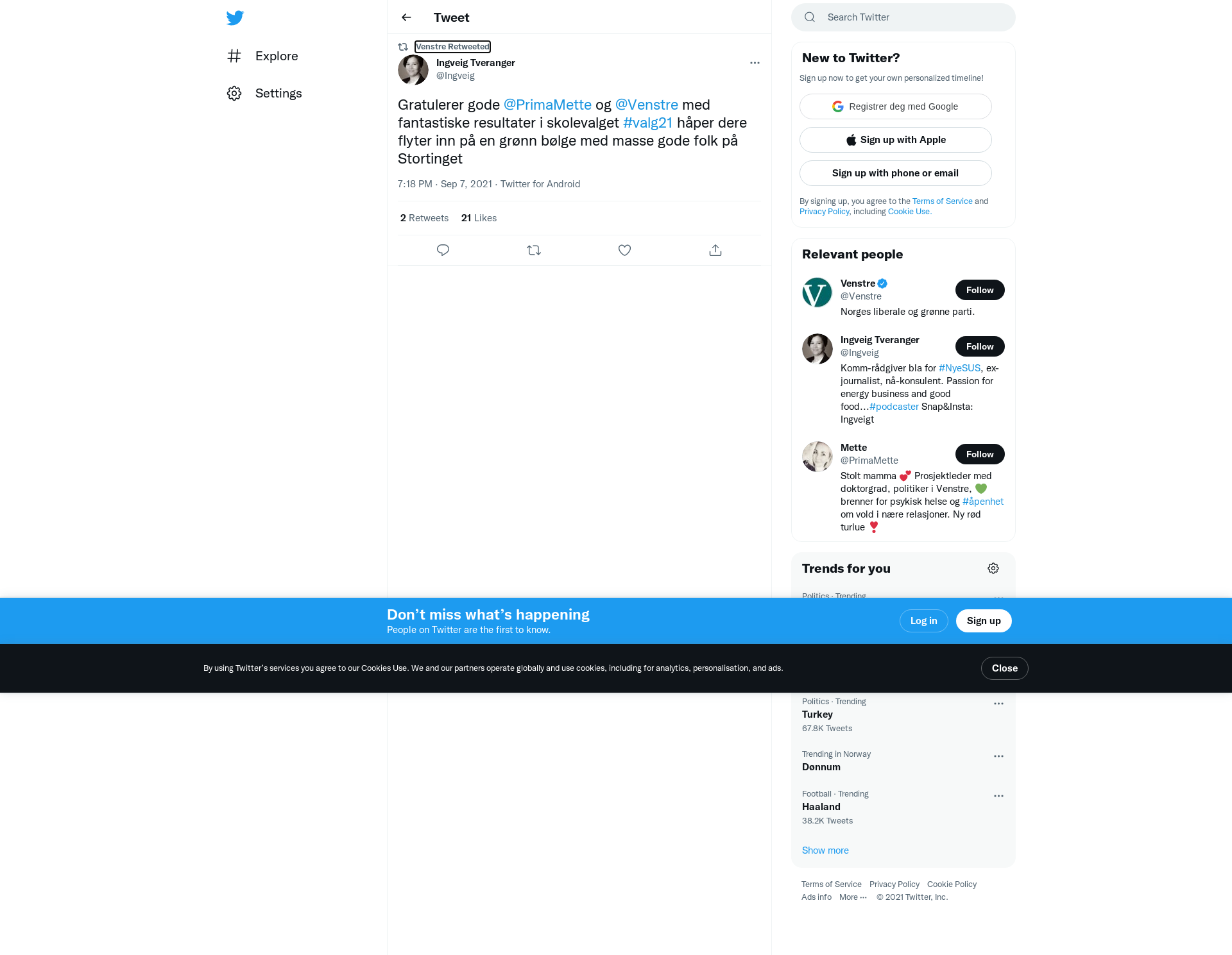Image resolution: width=1232 pixels, height=955 pixels.
Task: Close the cookie notice banner
Action: coord(1005,668)
